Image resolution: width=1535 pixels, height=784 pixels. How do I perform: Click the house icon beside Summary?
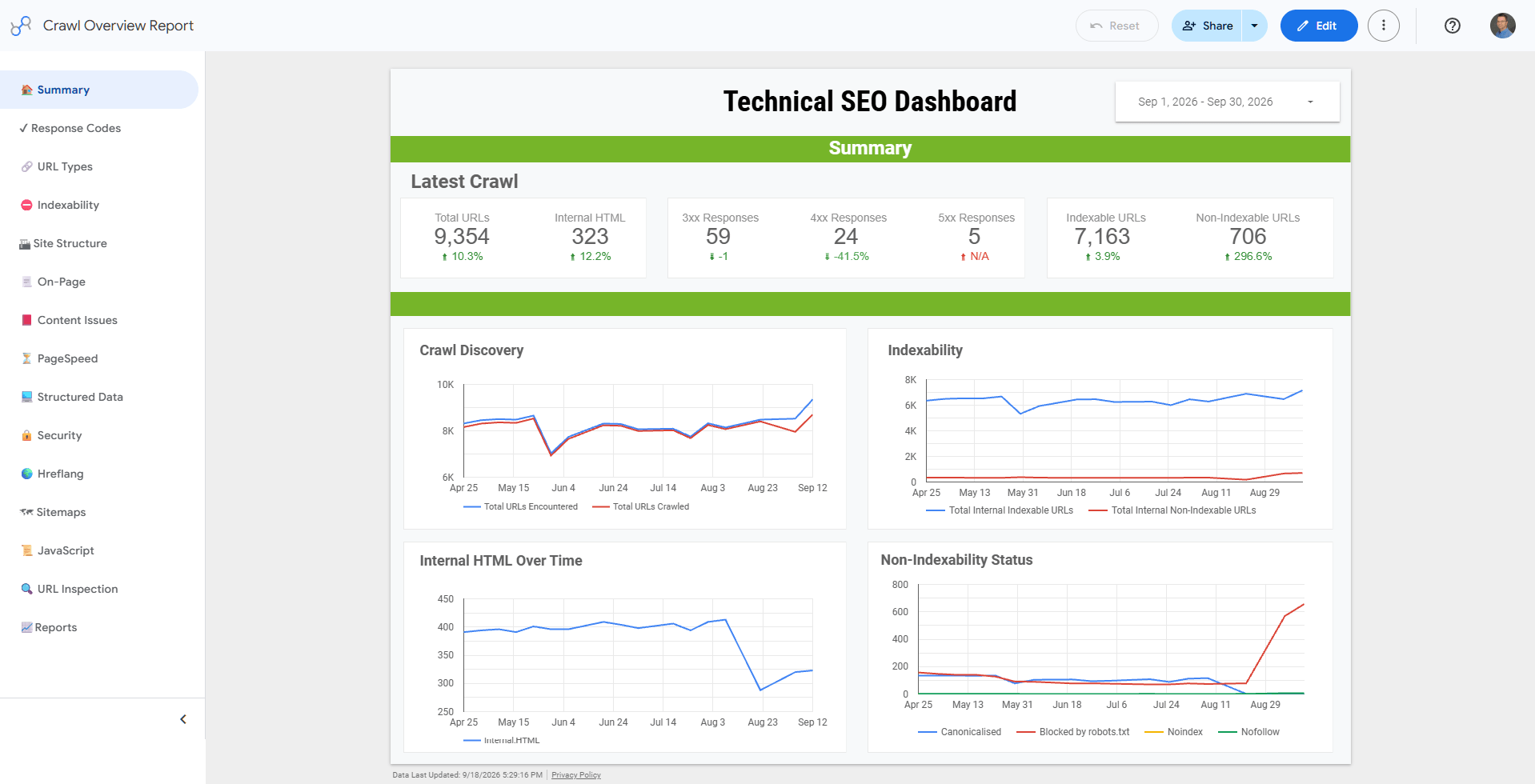tap(26, 90)
